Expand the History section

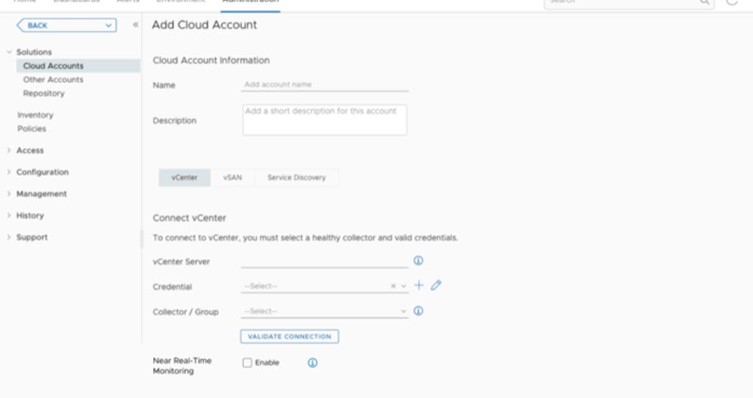click(9, 216)
